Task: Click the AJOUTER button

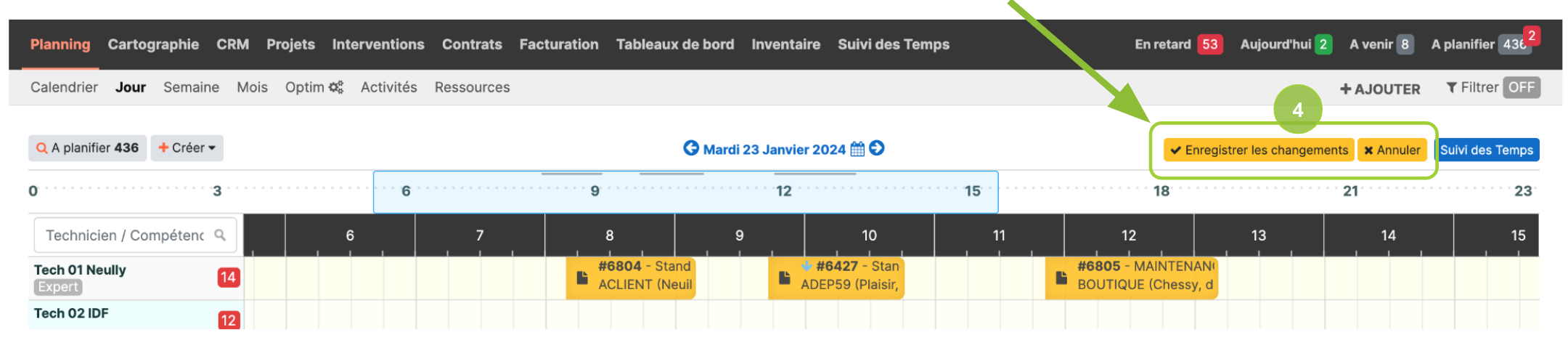Action: [1380, 89]
